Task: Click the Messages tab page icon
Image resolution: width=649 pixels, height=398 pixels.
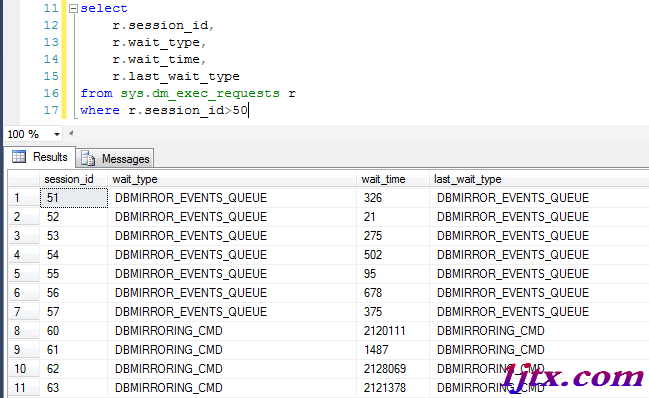Action: point(88,158)
